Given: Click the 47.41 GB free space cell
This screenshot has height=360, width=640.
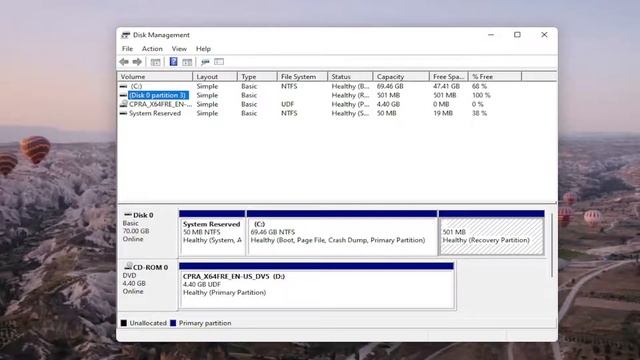Looking at the screenshot, I should click(x=447, y=87).
